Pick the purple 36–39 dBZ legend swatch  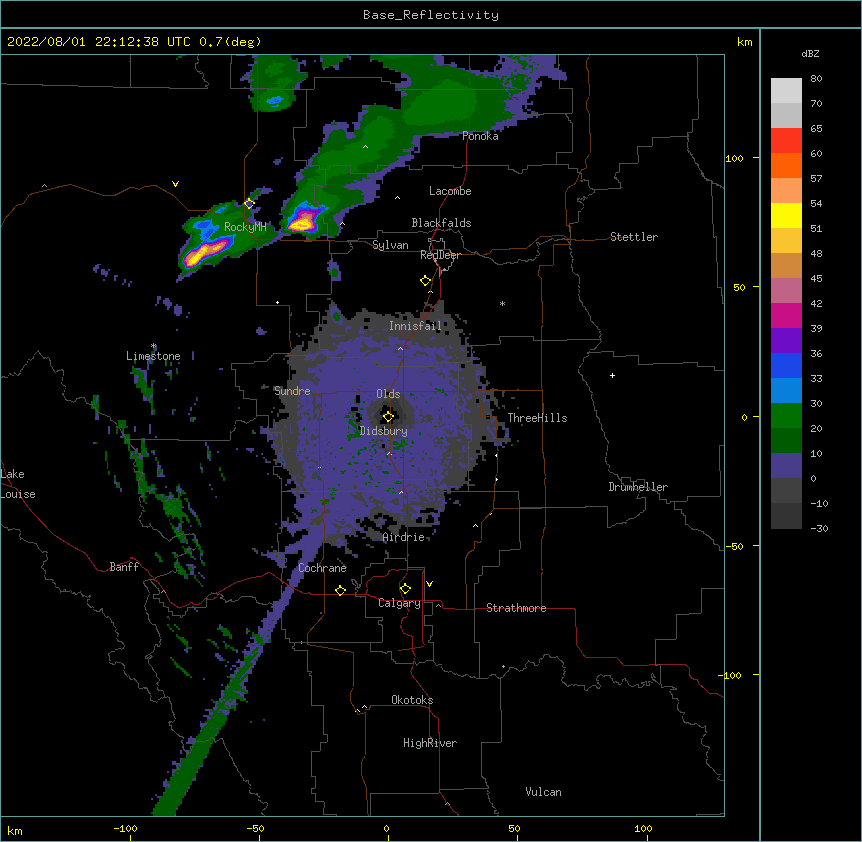click(786, 341)
